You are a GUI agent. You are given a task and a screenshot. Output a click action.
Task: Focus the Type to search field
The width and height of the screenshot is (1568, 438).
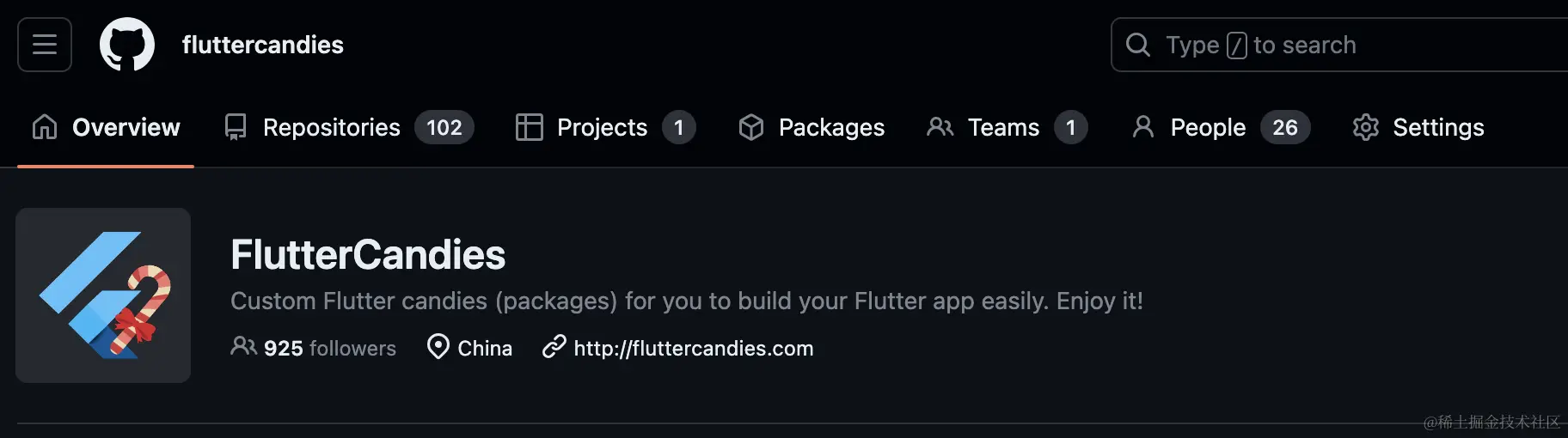1339,45
